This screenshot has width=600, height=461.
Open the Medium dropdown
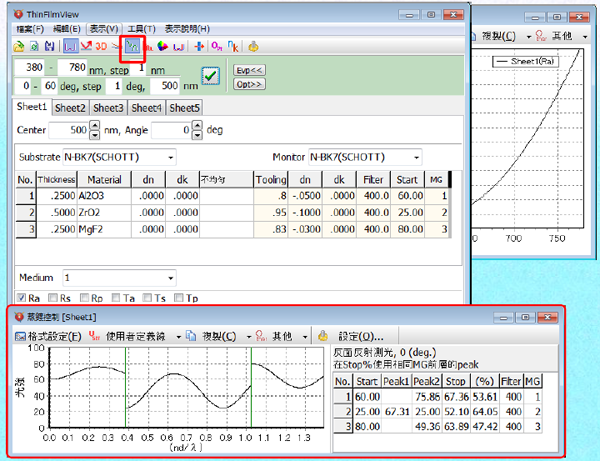click(171, 278)
